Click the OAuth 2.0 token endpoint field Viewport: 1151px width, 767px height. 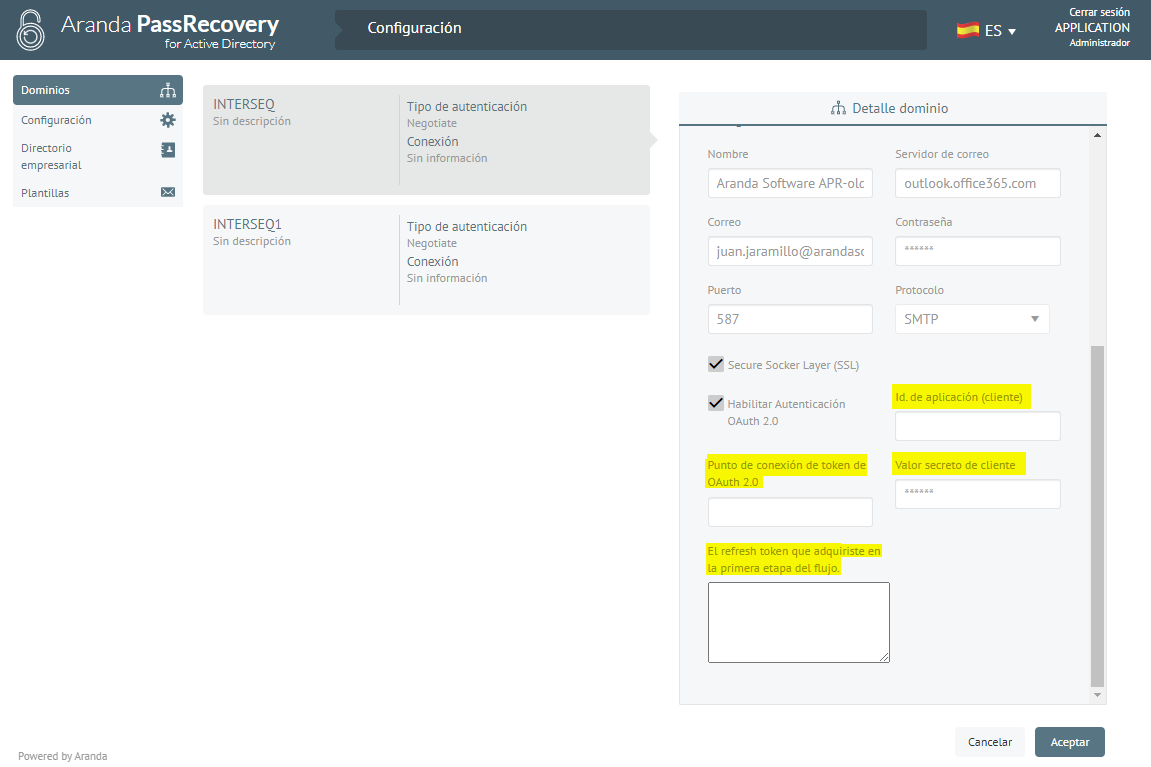coord(790,512)
